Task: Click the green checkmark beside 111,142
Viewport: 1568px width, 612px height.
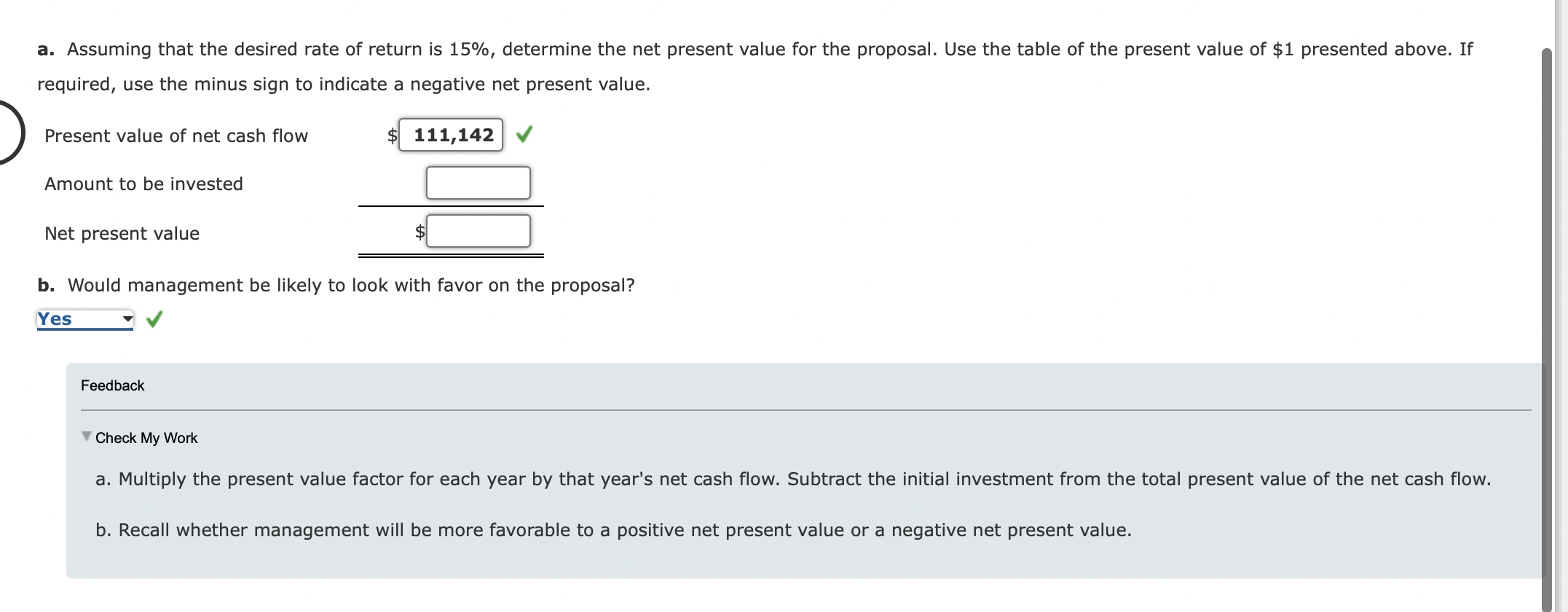Action: (524, 135)
